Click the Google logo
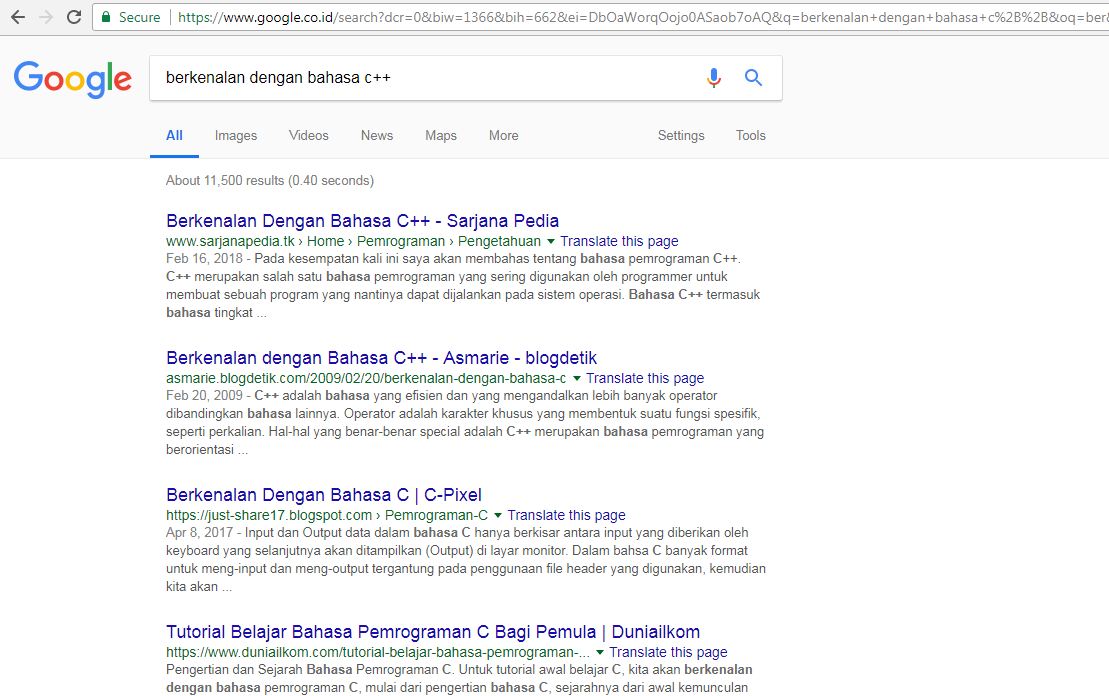 click(x=73, y=79)
